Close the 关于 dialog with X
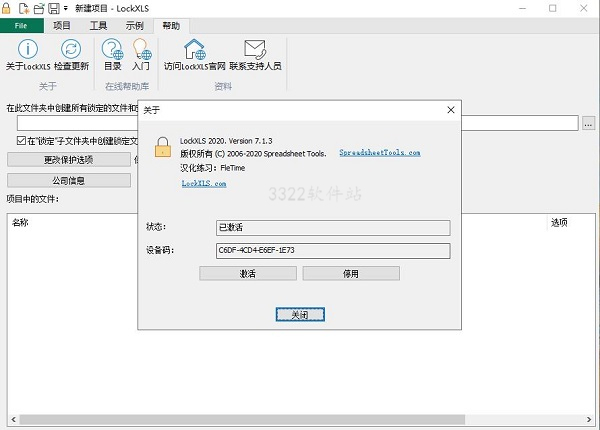 point(451,110)
